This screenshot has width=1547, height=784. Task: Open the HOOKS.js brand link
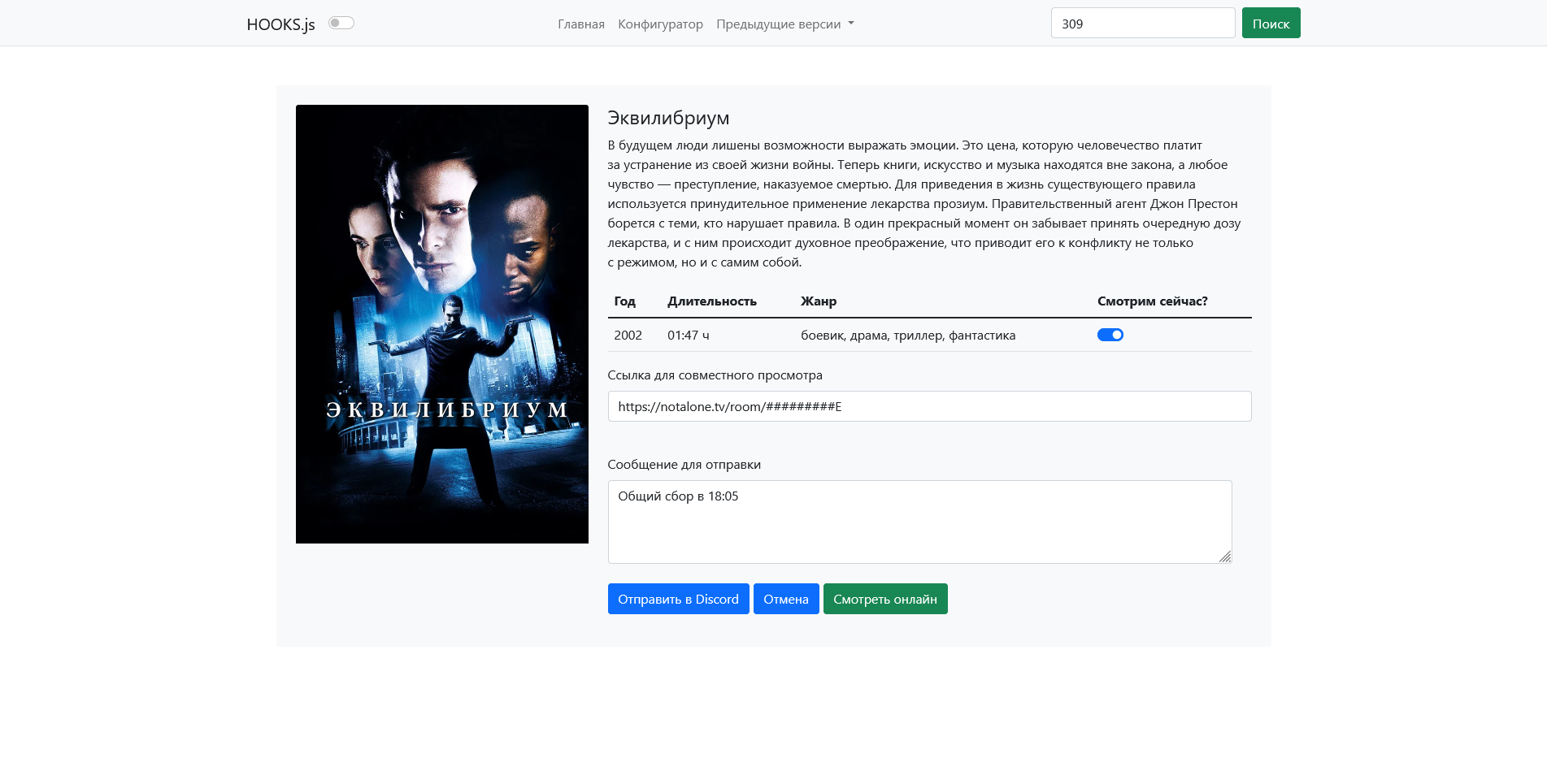tap(280, 24)
